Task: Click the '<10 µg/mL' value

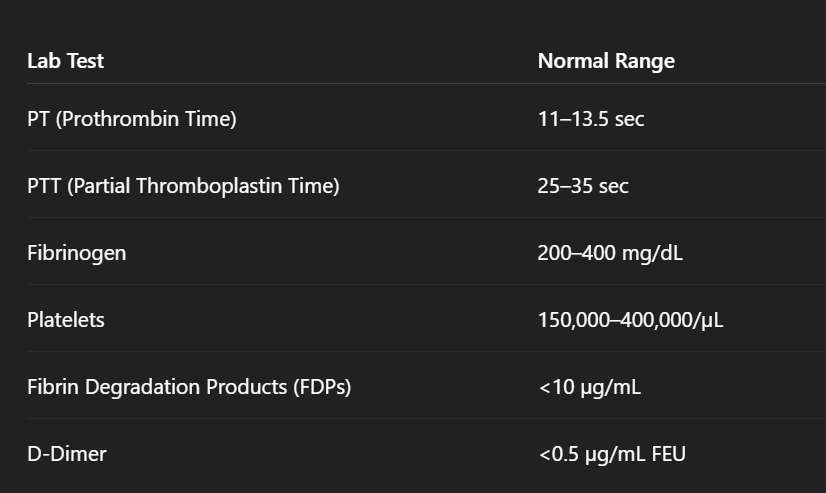Action: (x=589, y=387)
